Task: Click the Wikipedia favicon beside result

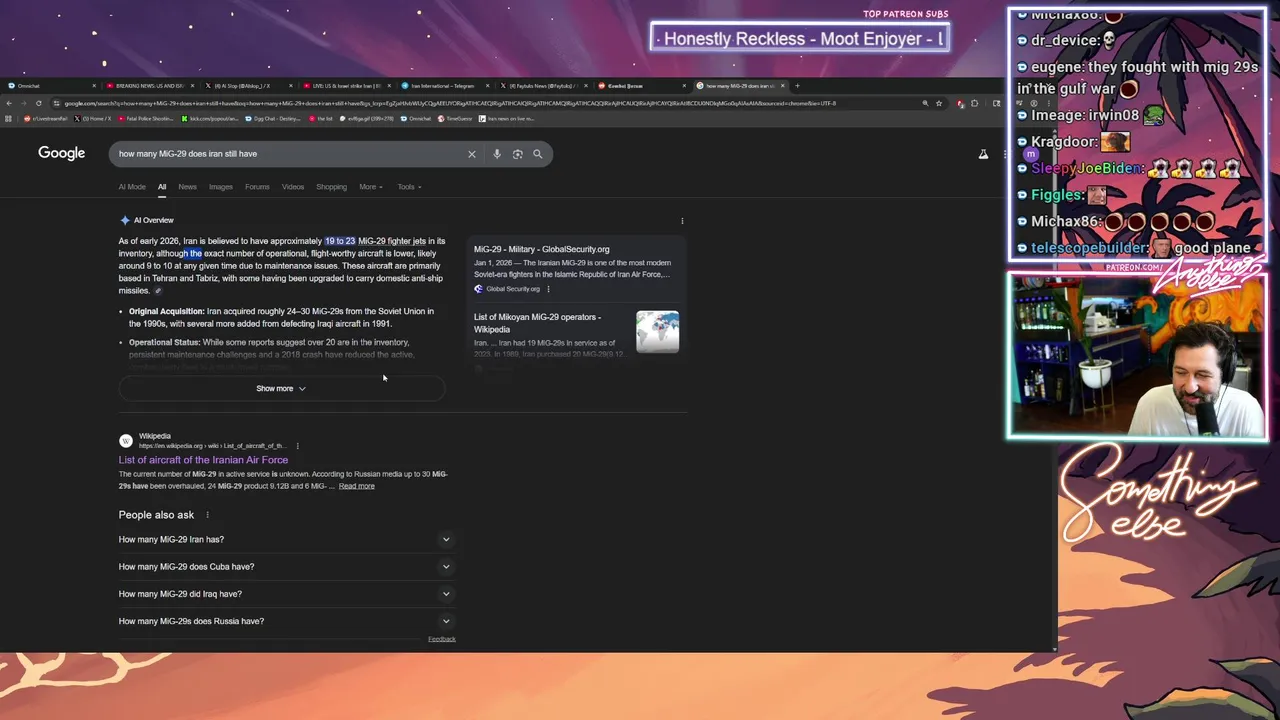Action: click(125, 441)
